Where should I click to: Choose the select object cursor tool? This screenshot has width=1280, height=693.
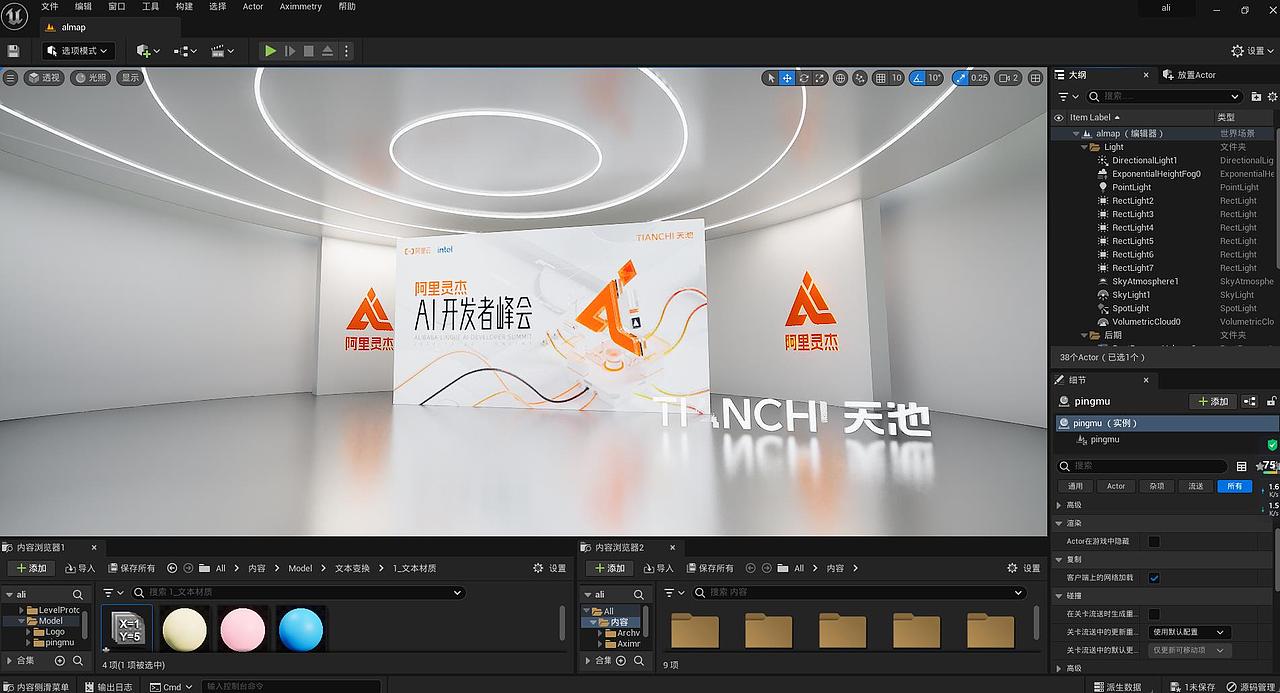(770, 77)
